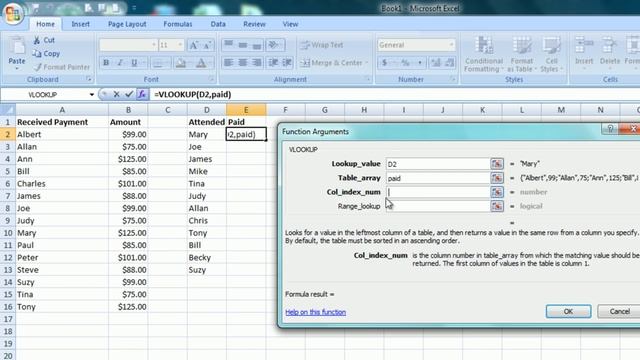Click the Paste icon

[17, 46]
